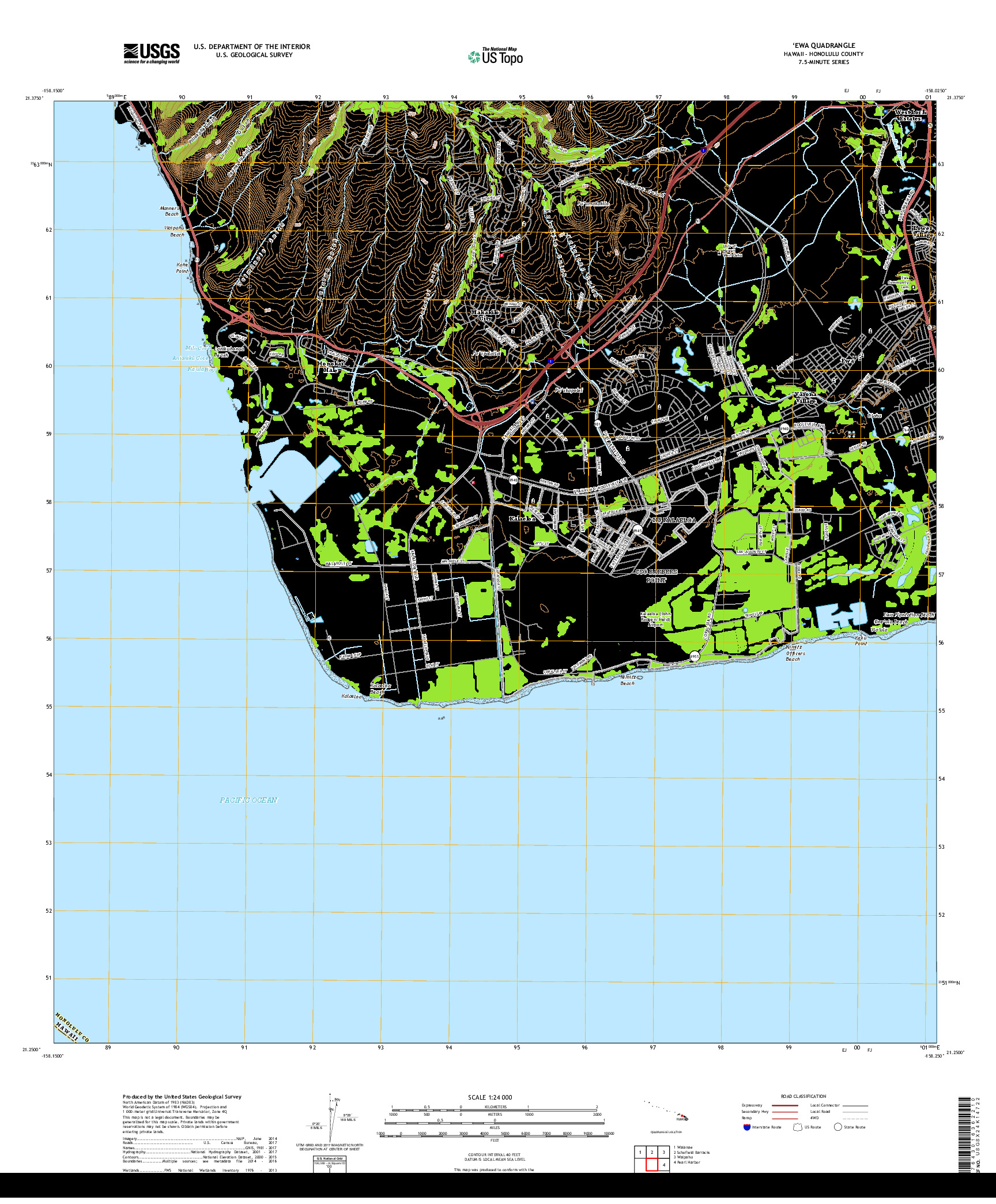Viewport: 996px width, 1204px height.
Task: Click the '7.5-MINUTE SERIES' text
Action: pyautogui.click(x=824, y=62)
